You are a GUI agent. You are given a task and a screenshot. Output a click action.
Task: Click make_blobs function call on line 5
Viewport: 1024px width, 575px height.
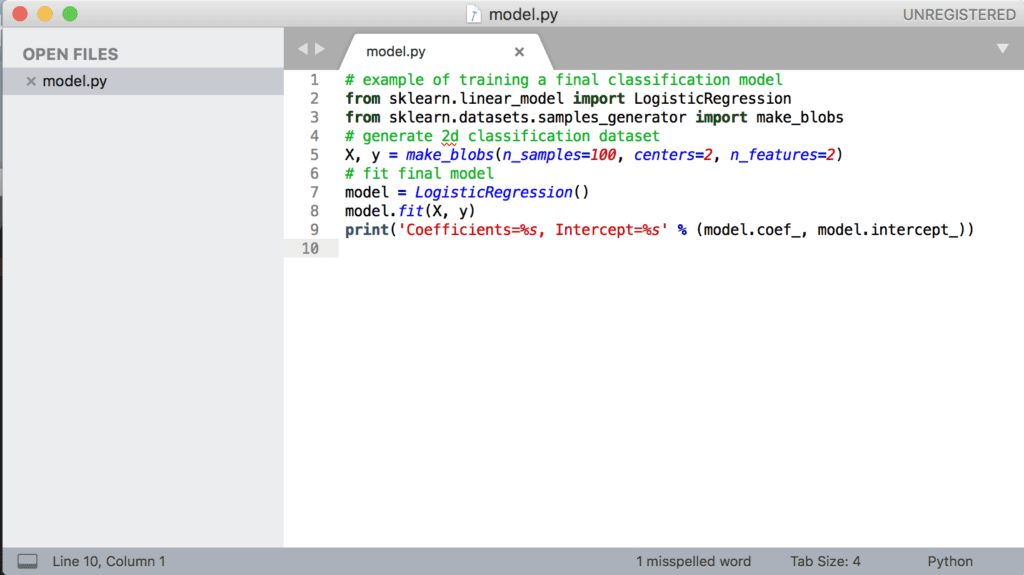(x=449, y=155)
